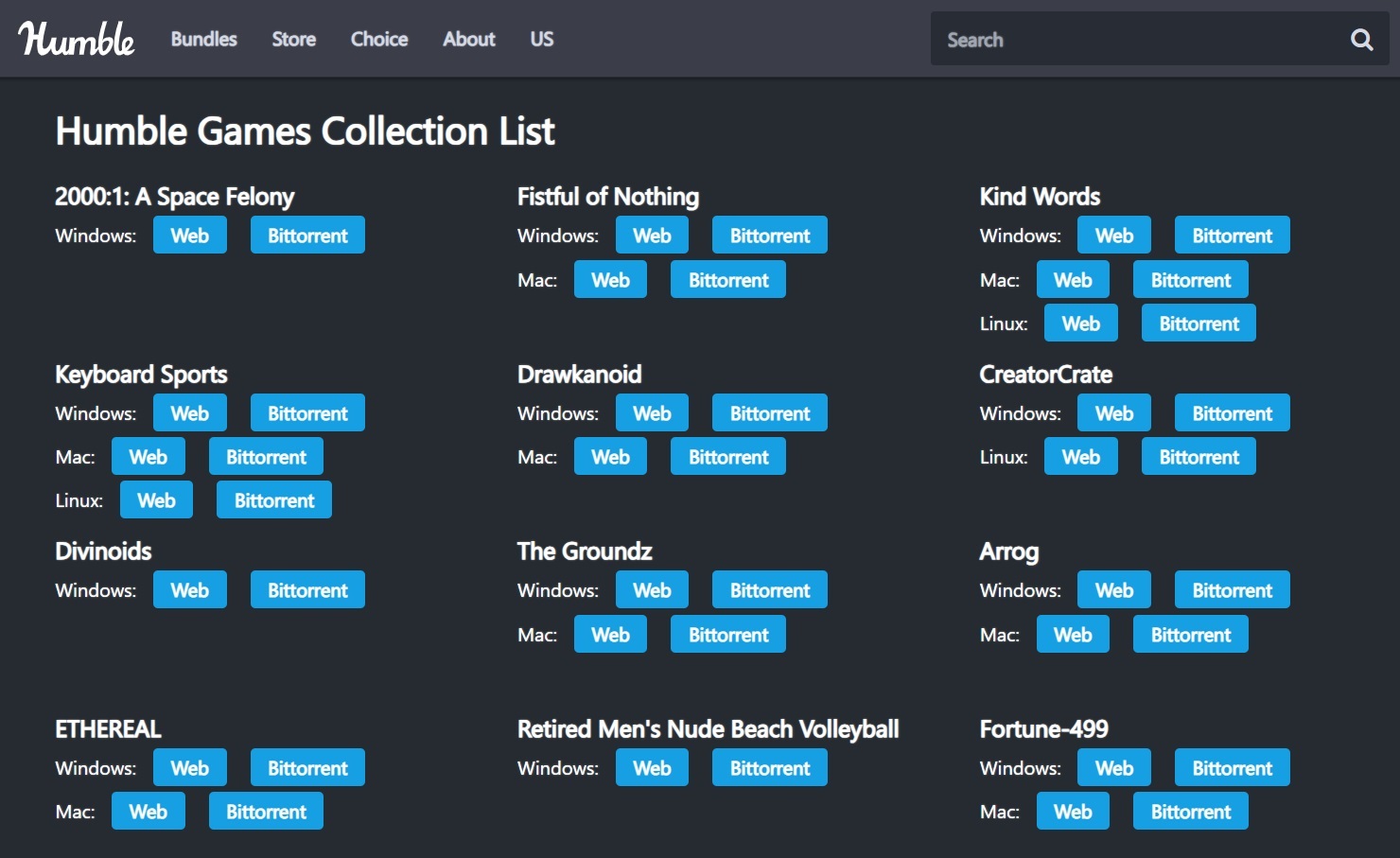The width and height of the screenshot is (1400, 858).
Task: Download Drawkanoid Windows via Web
Action: tap(652, 413)
